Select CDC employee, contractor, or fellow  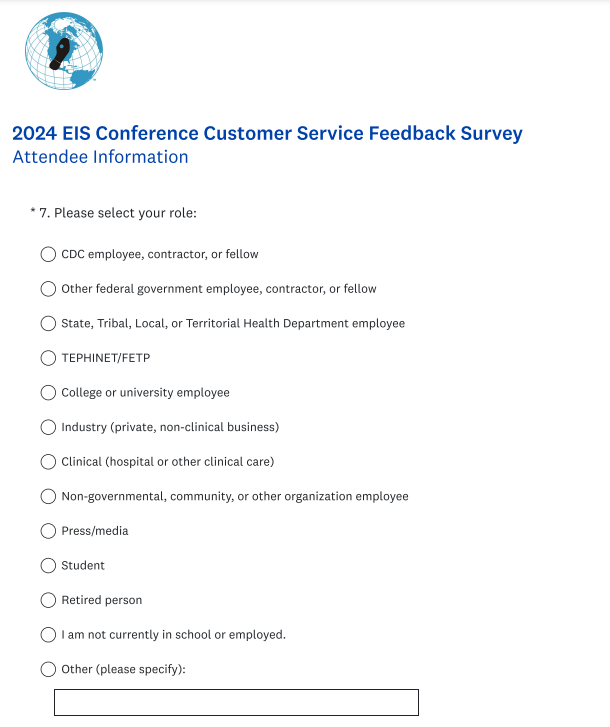pos(48,254)
